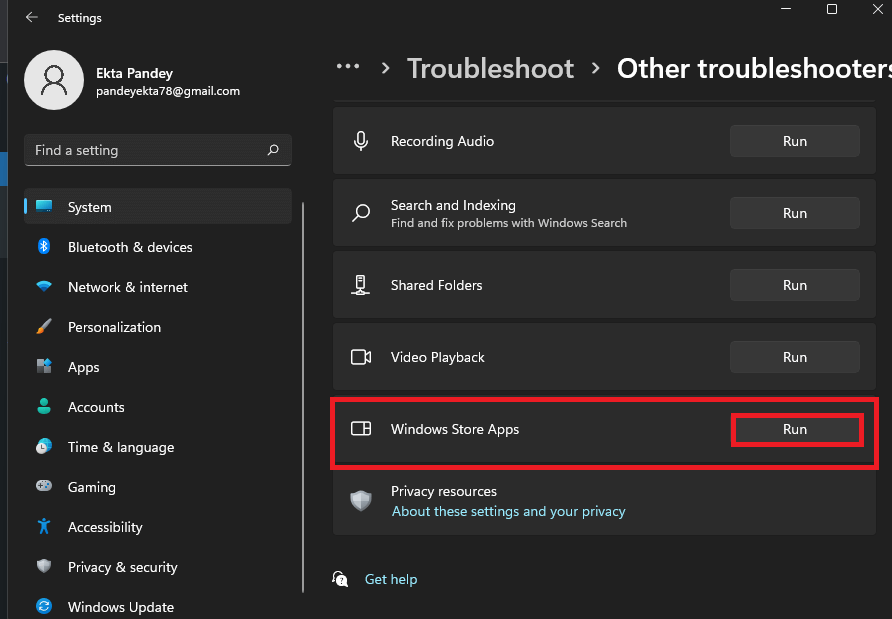Open System settings category

90,207
